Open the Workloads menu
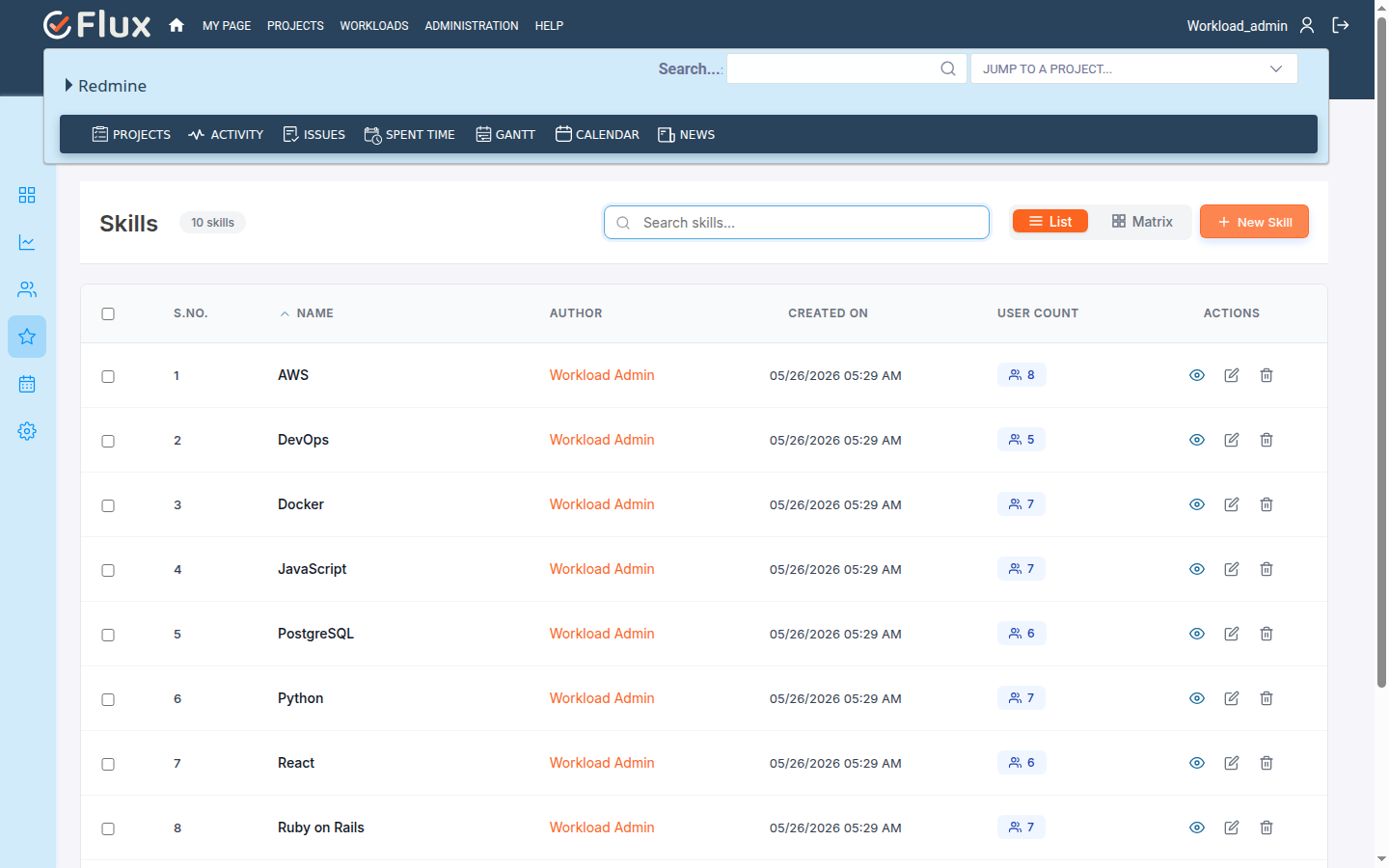 click(374, 26)
